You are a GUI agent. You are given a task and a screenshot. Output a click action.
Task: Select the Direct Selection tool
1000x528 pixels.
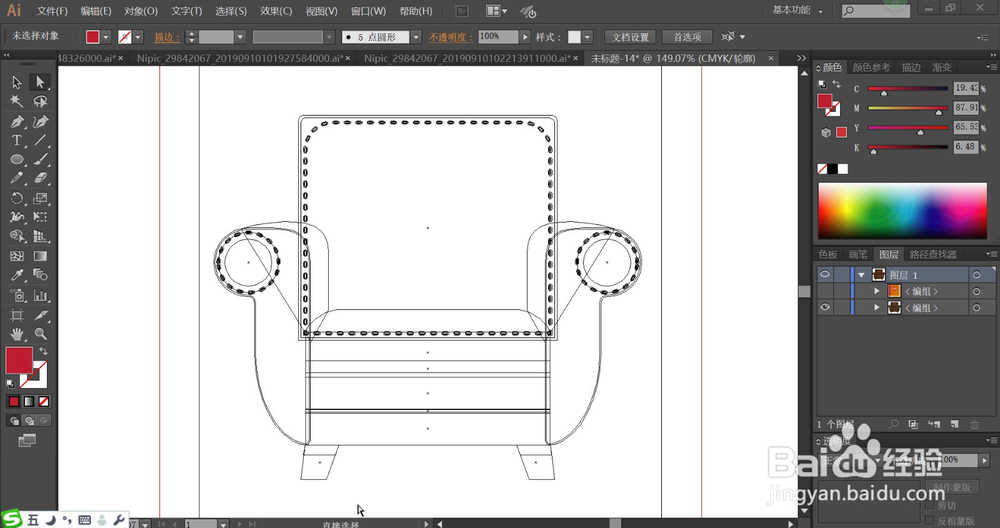(40, 82)
